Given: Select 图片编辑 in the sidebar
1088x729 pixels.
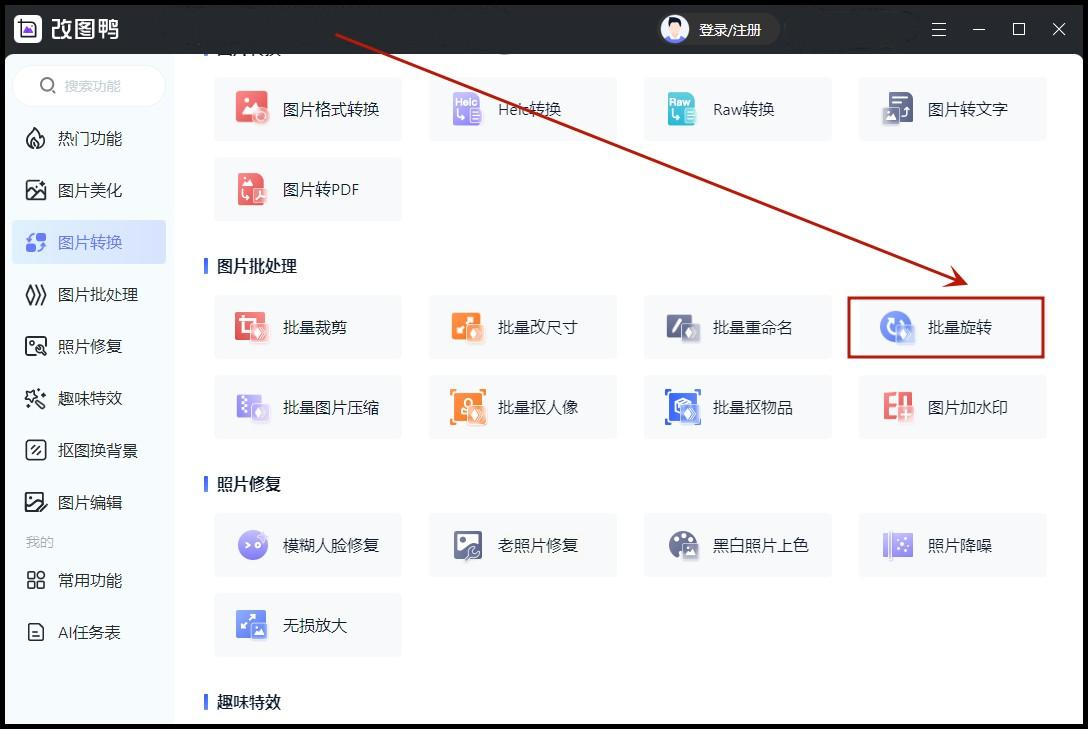Looking at the screenshot, I should (89, 502).
